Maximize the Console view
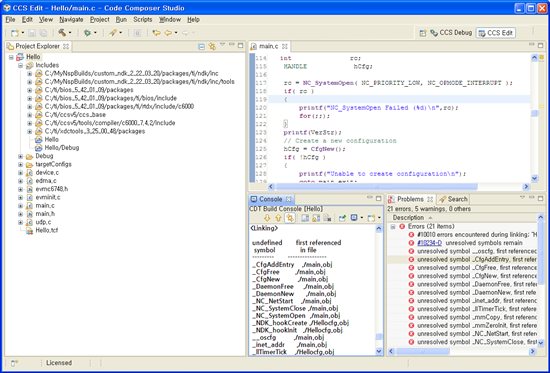This screenshot has height=373, width=550. pyautogui.click(x=378, y=198)
